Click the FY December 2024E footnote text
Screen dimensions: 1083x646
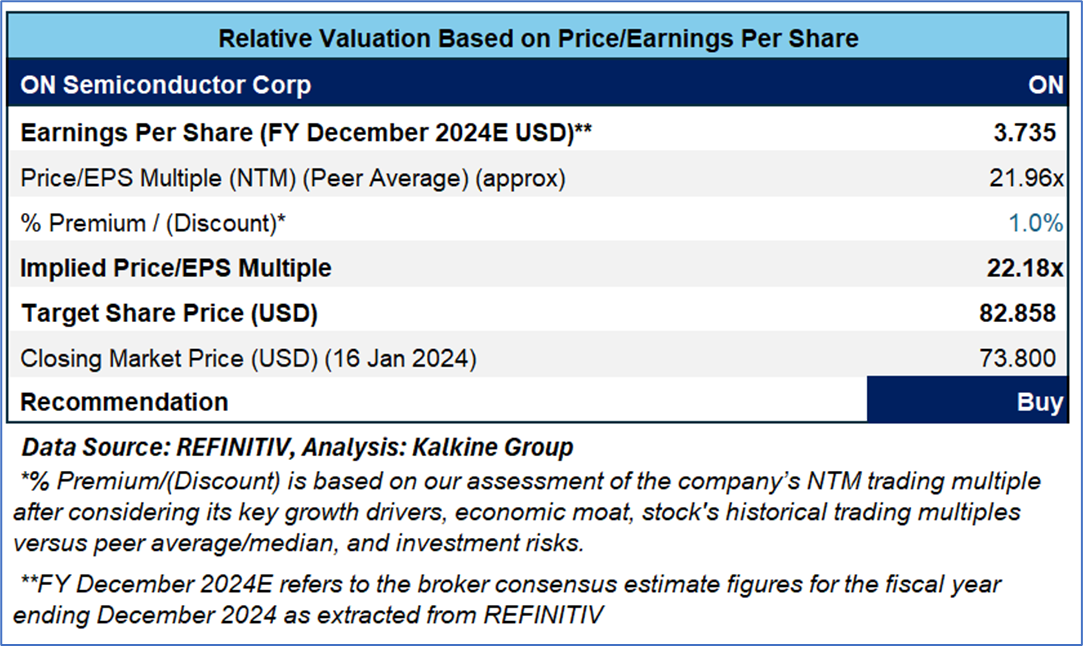pos(510,597)
